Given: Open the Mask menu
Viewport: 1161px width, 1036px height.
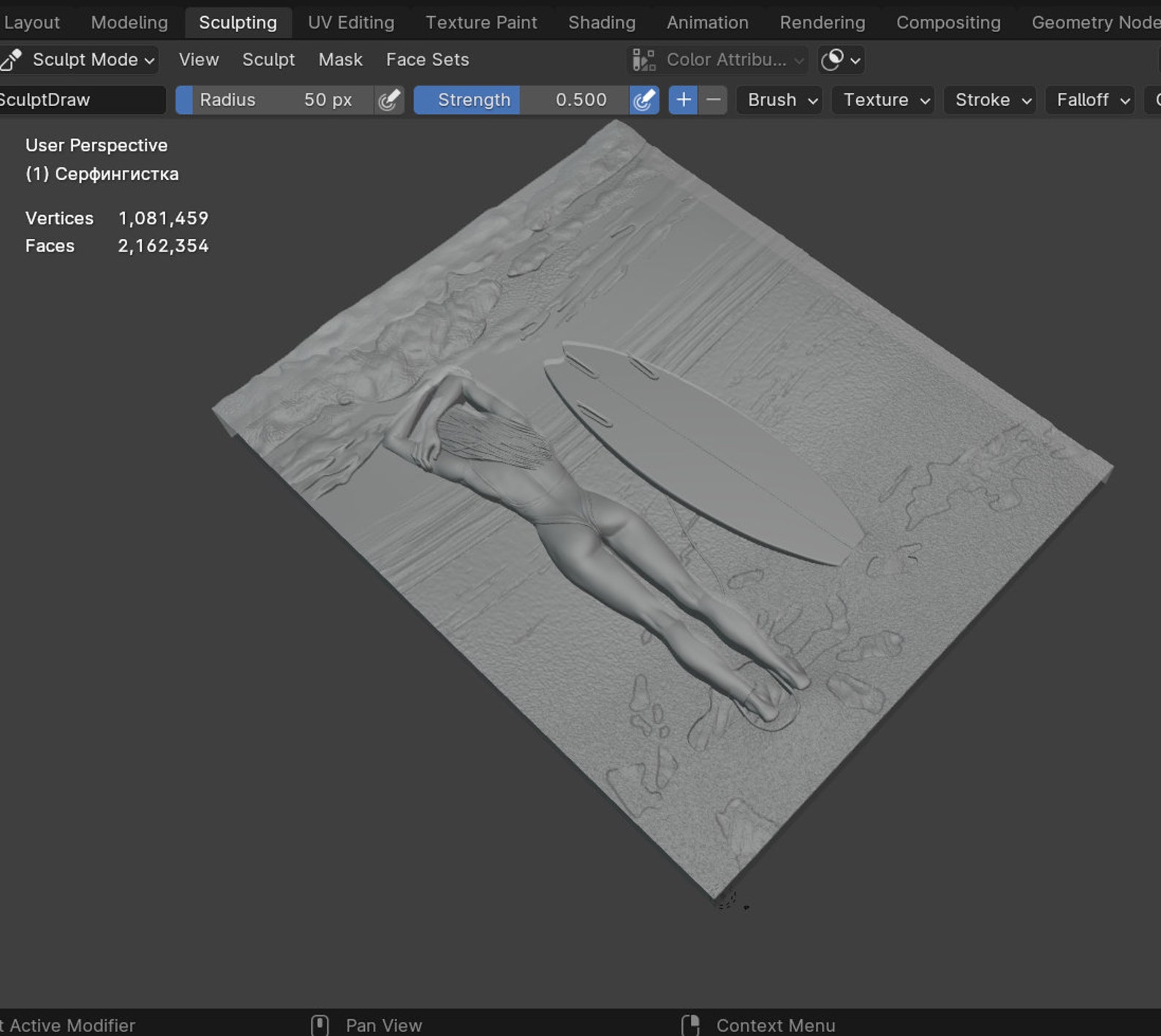Looking at the screenshot, I should [340, 59].
